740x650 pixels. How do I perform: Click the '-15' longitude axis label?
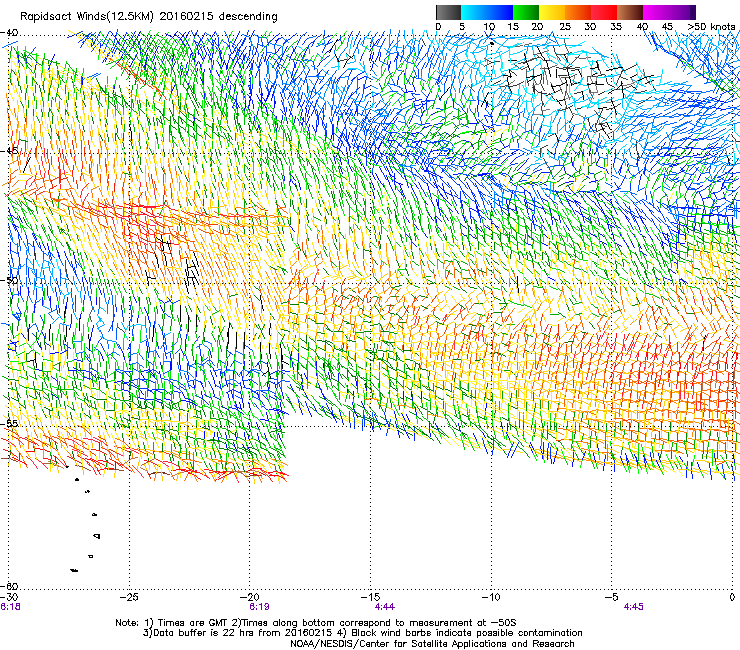click(370, 597)
